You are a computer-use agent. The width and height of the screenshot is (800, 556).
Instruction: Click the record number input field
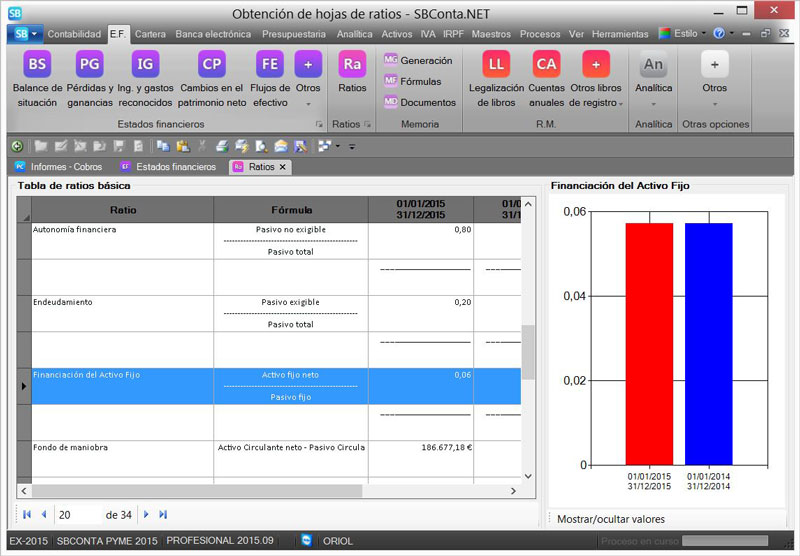(x=78, y=514)
